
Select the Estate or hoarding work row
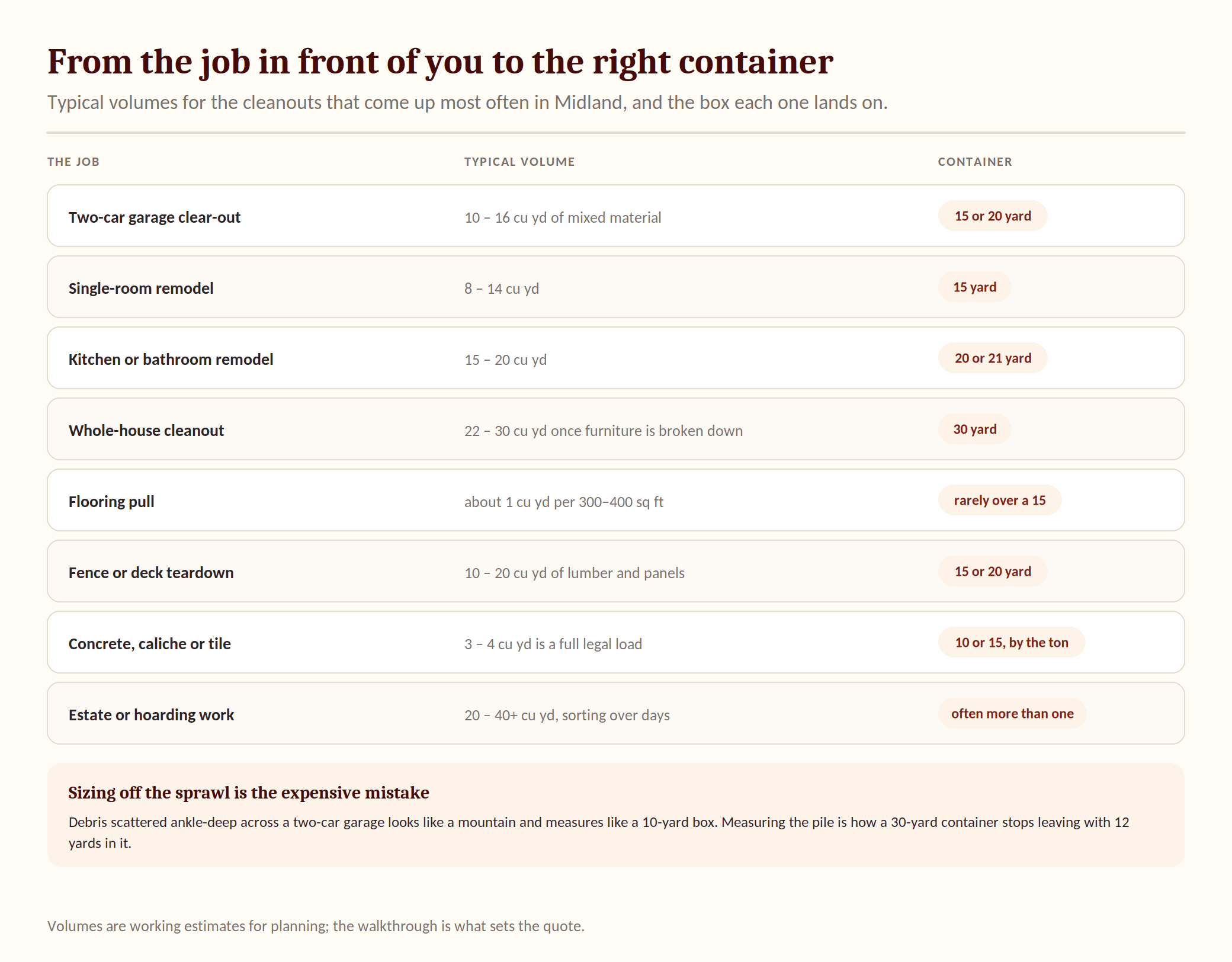[x=615, y=713]
